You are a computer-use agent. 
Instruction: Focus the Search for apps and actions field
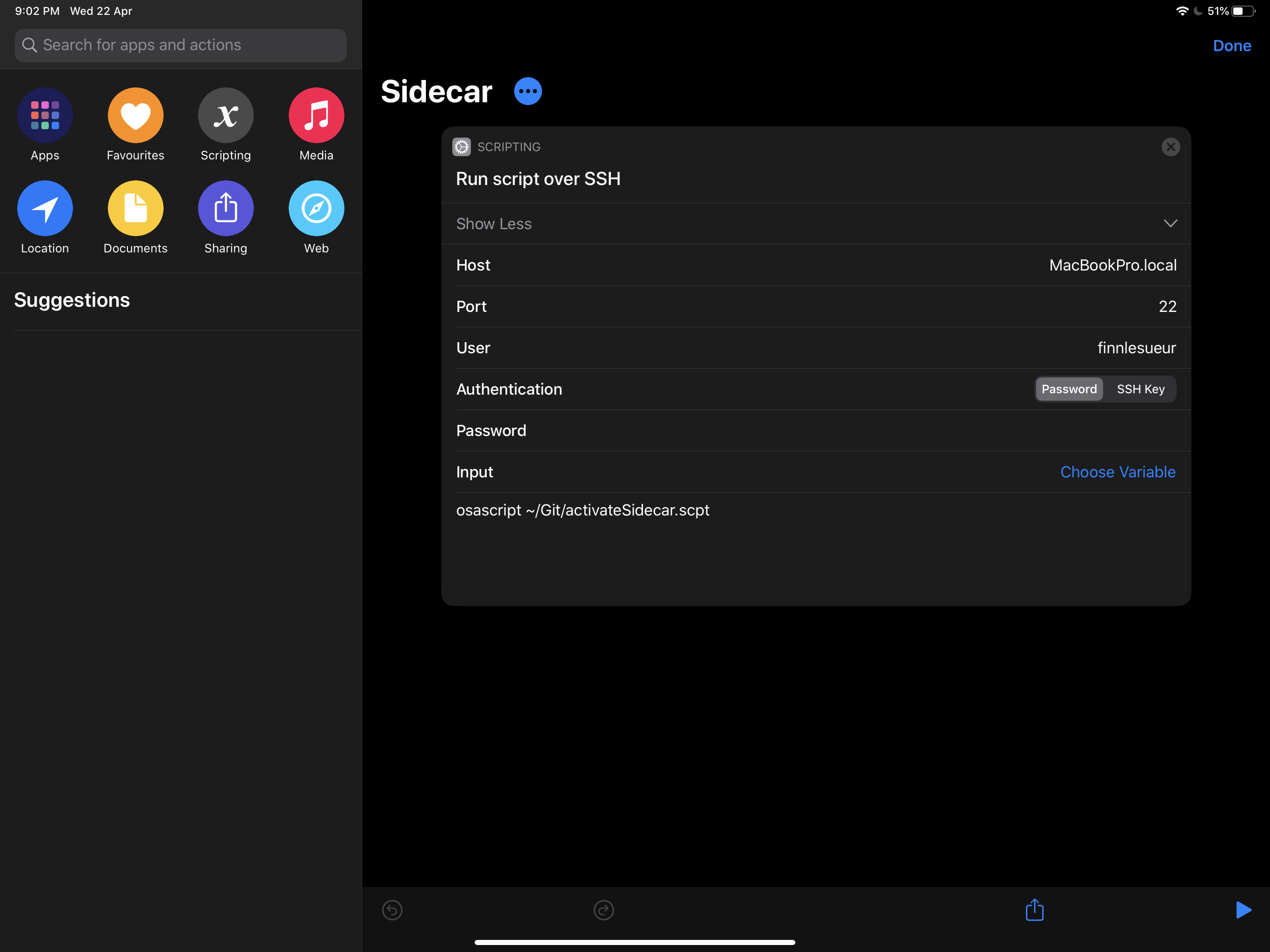click(181, 46)
